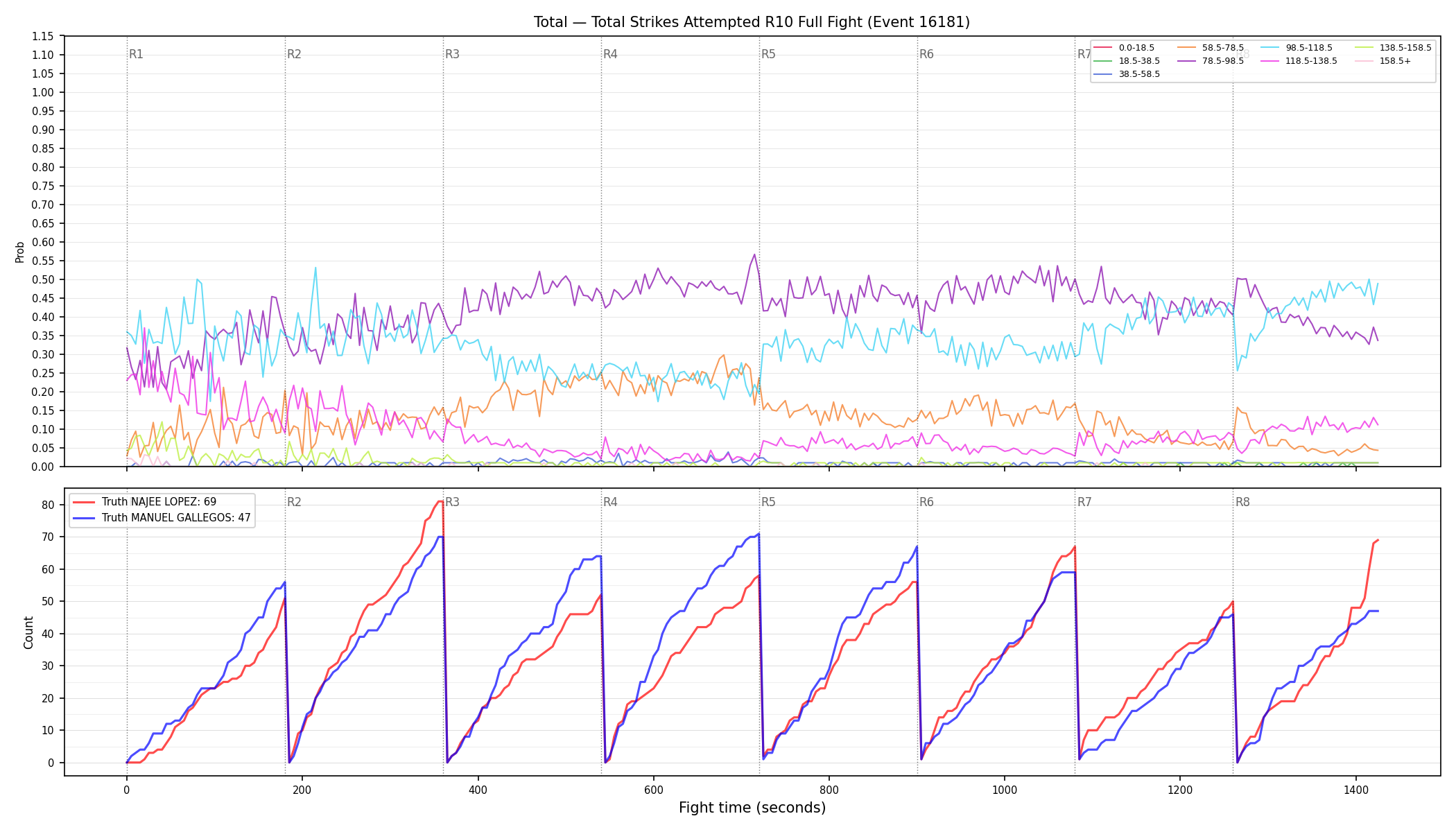Click the 400 tick on time axis
1456x832 pixels.
[478, 789]
